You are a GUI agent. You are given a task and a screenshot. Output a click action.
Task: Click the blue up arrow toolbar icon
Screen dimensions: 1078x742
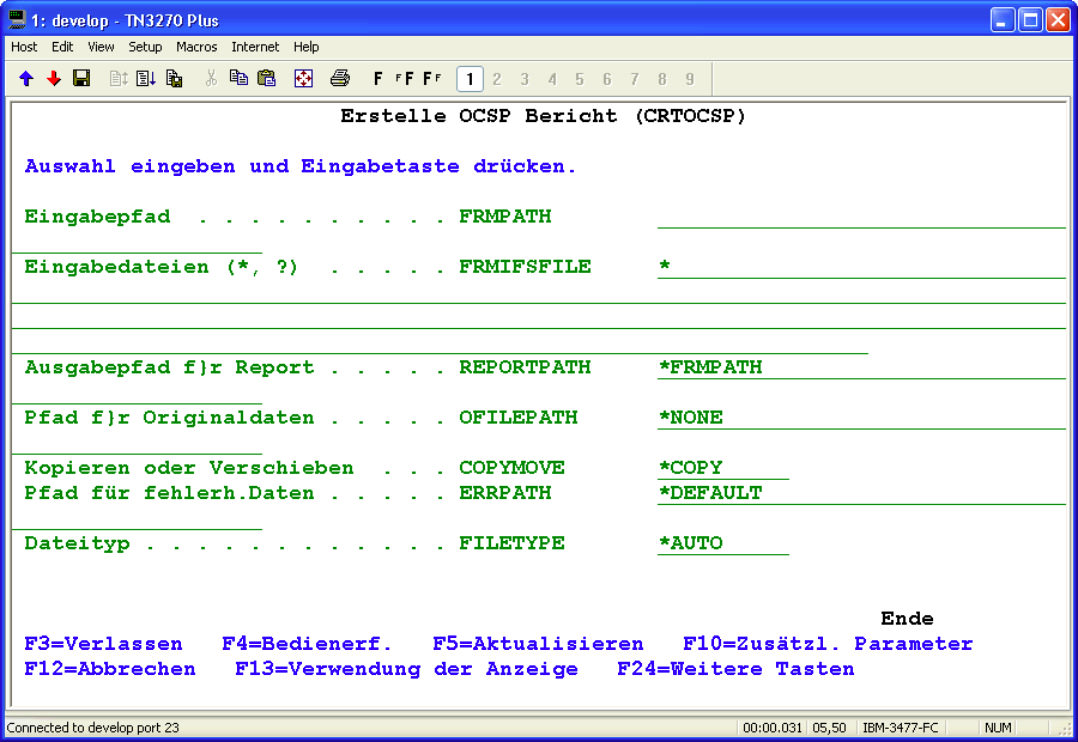(x=26, y=79)
